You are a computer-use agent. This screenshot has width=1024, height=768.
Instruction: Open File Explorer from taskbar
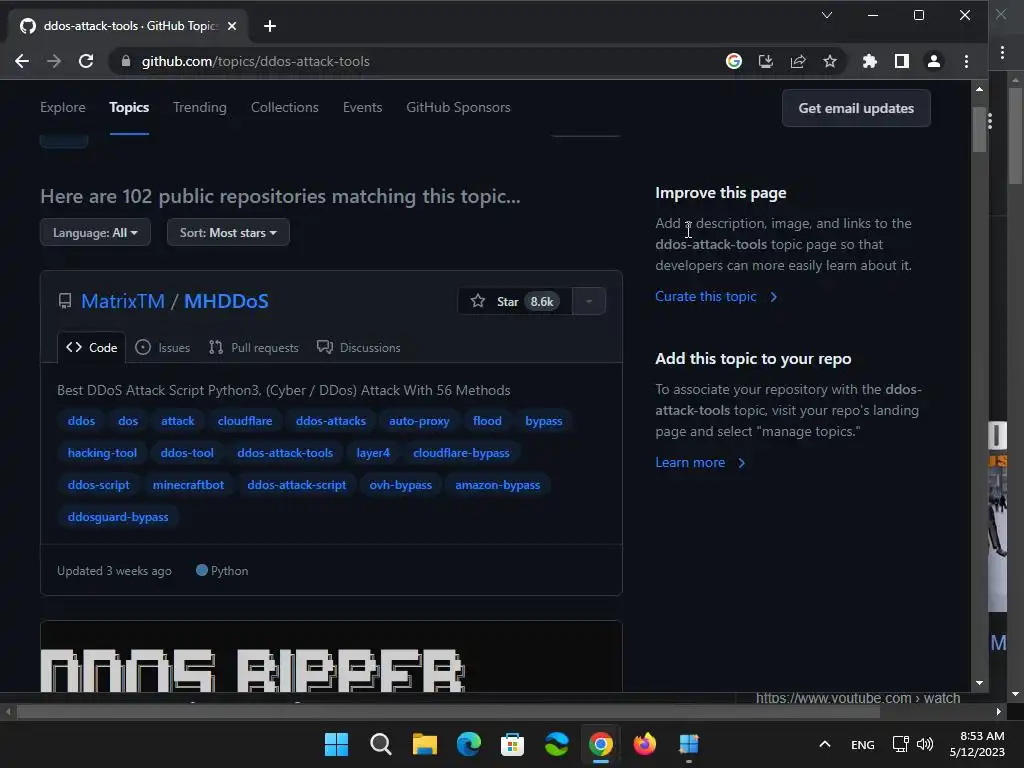(x=424, y=744)
